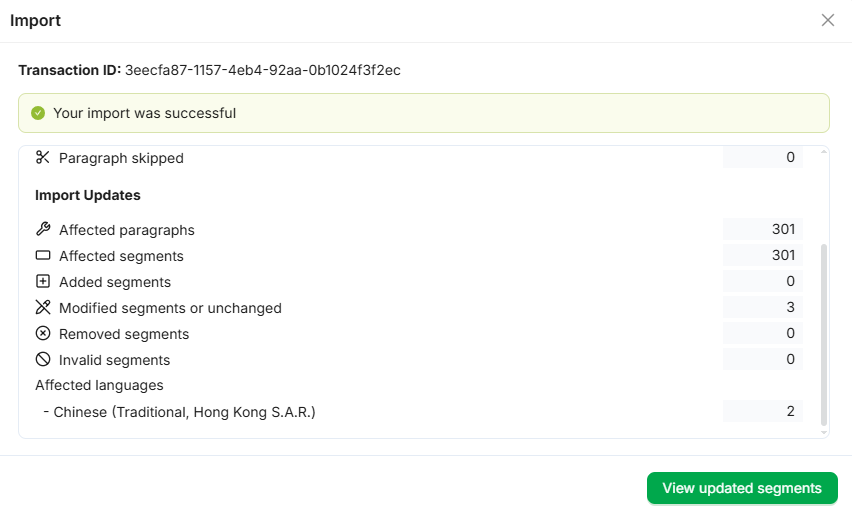Click the Import Updates section heading

pos(88,195)
